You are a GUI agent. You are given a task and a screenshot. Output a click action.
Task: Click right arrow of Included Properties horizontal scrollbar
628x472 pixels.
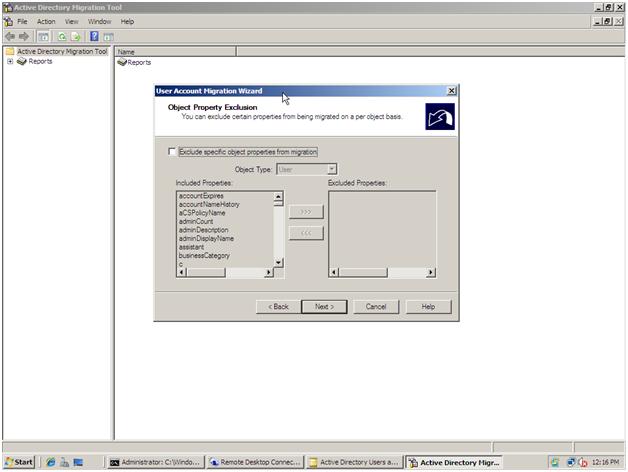269,272
